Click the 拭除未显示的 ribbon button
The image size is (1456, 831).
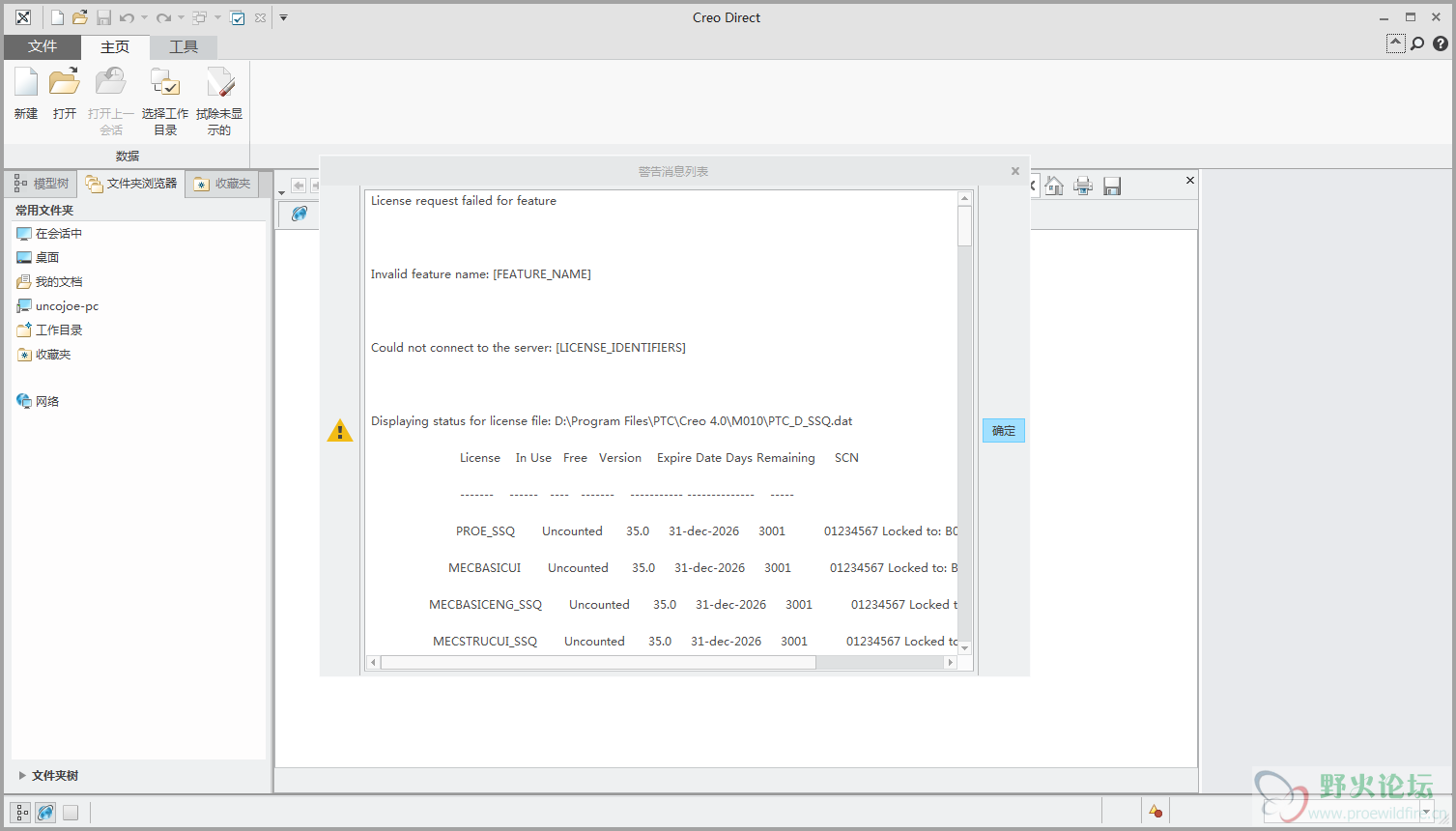point(219,101)
